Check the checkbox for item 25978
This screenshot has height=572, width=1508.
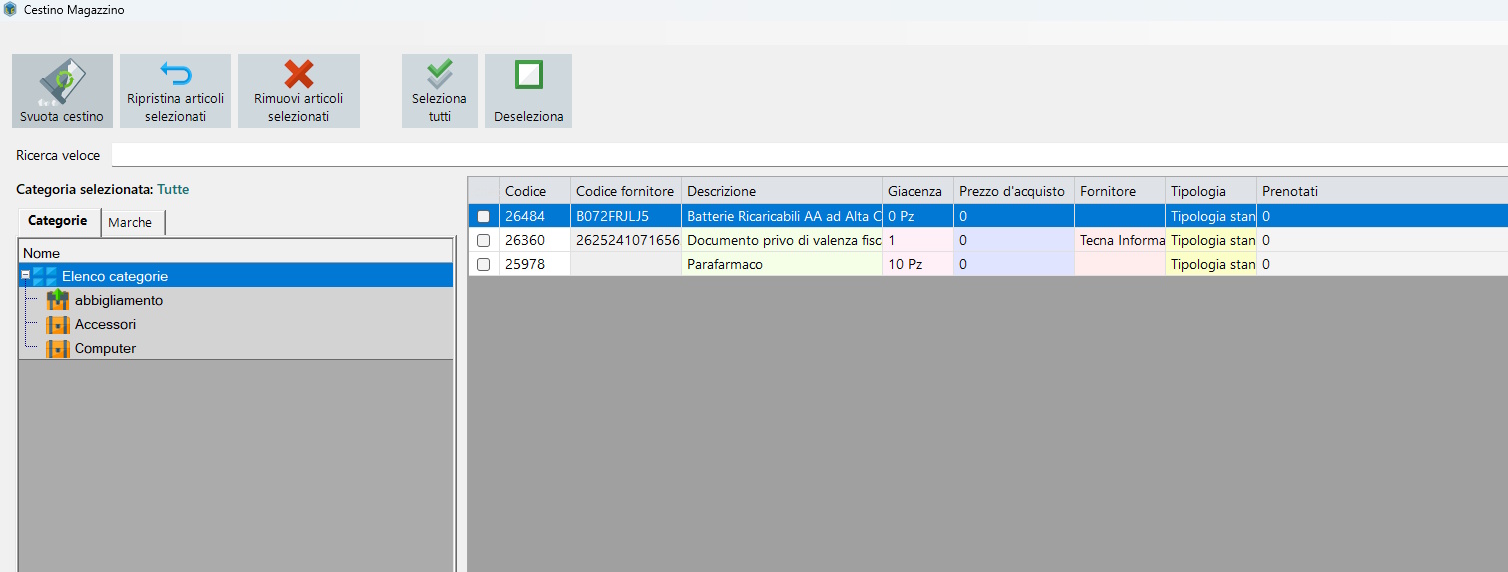pos(484,264)
